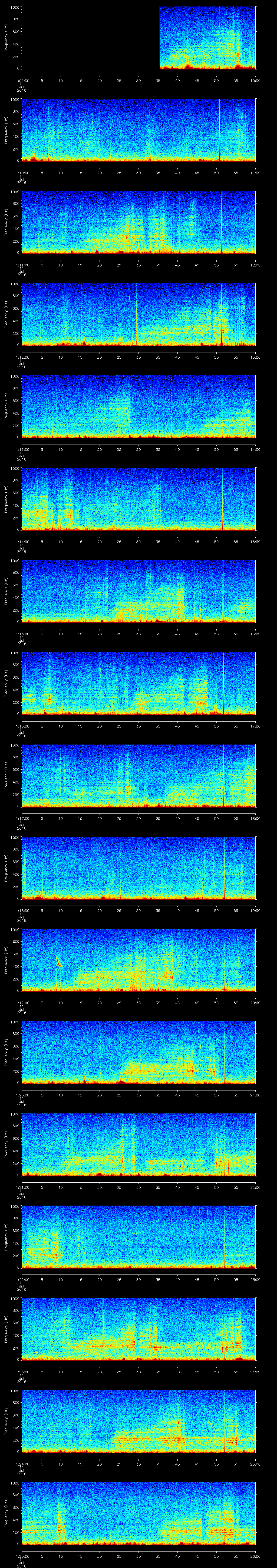Select the spectrogram panel starting at 1:10:00
Screen dimensions: 277x1568
pos(138,130)
